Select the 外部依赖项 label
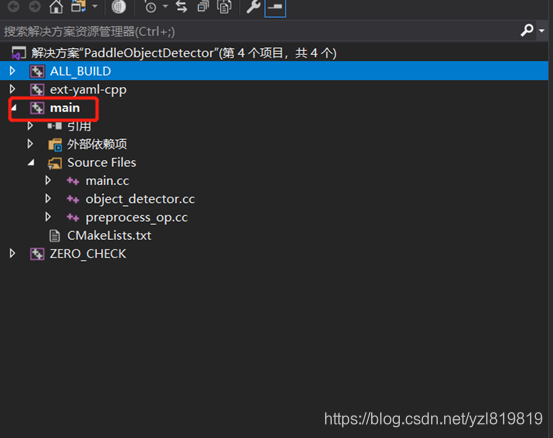Screen dimensions: 553x438 97,144
